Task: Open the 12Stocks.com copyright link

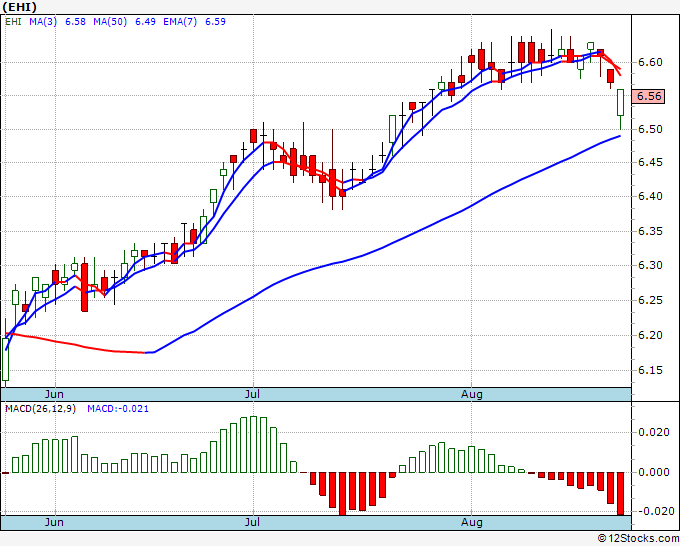Action: [638, 539]
